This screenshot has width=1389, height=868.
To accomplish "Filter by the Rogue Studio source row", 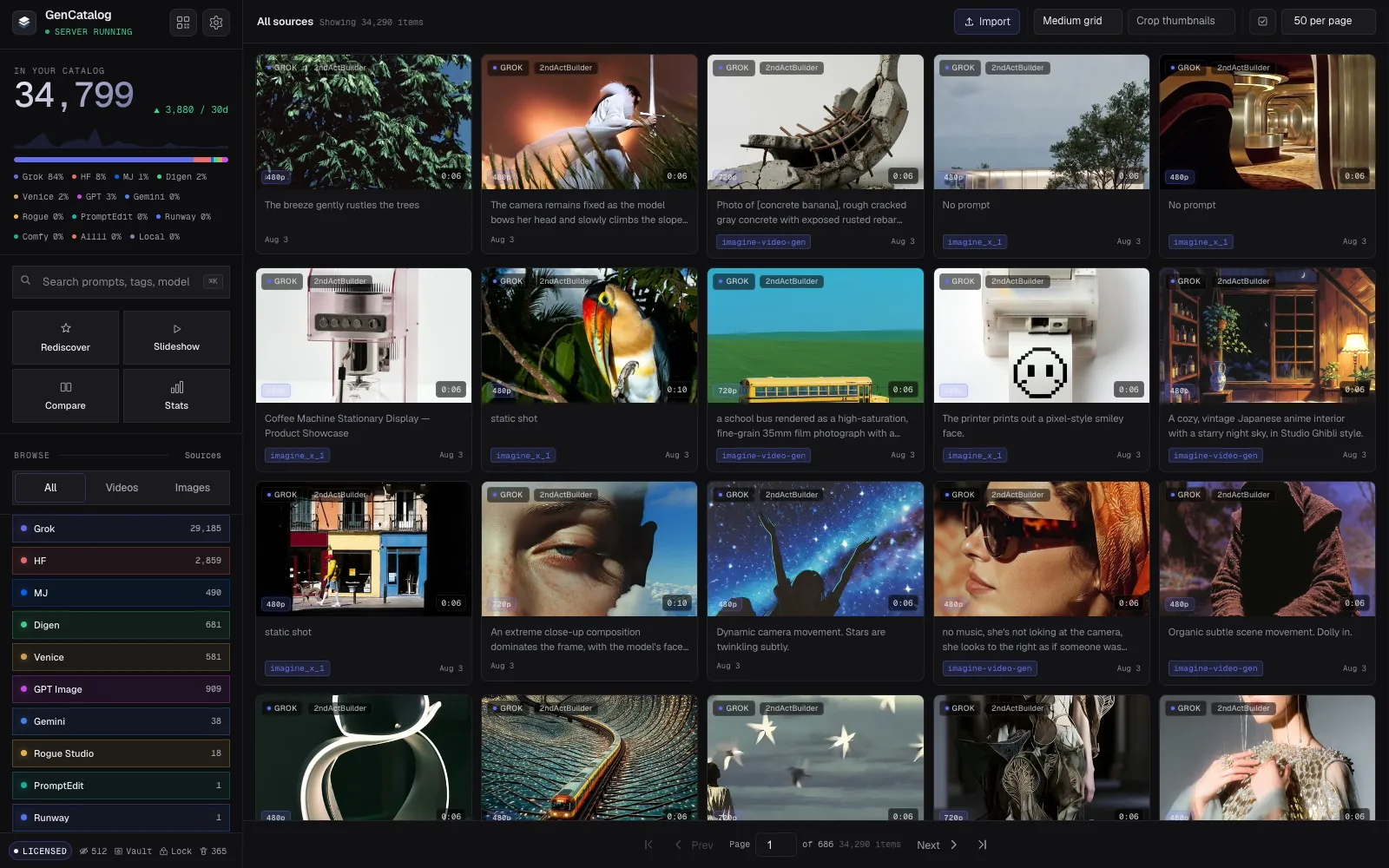I will [x=121, y=753].
